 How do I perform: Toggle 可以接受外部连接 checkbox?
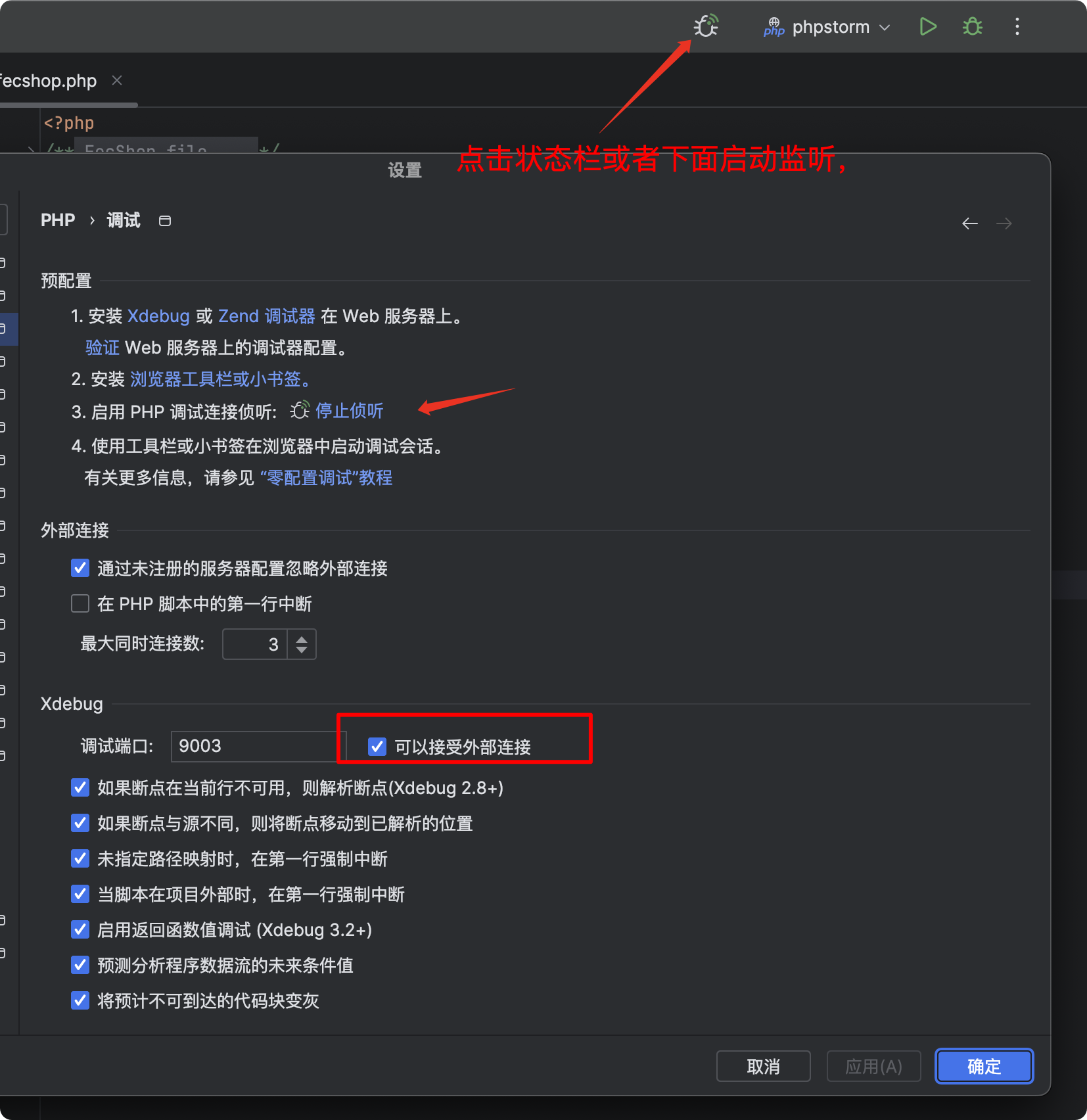click(377, 747)
